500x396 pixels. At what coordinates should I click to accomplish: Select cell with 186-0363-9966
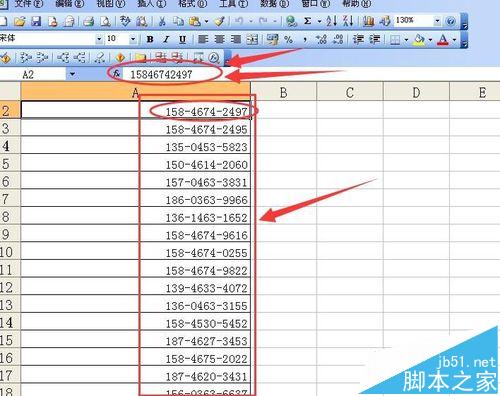click(x=136, y=198)
